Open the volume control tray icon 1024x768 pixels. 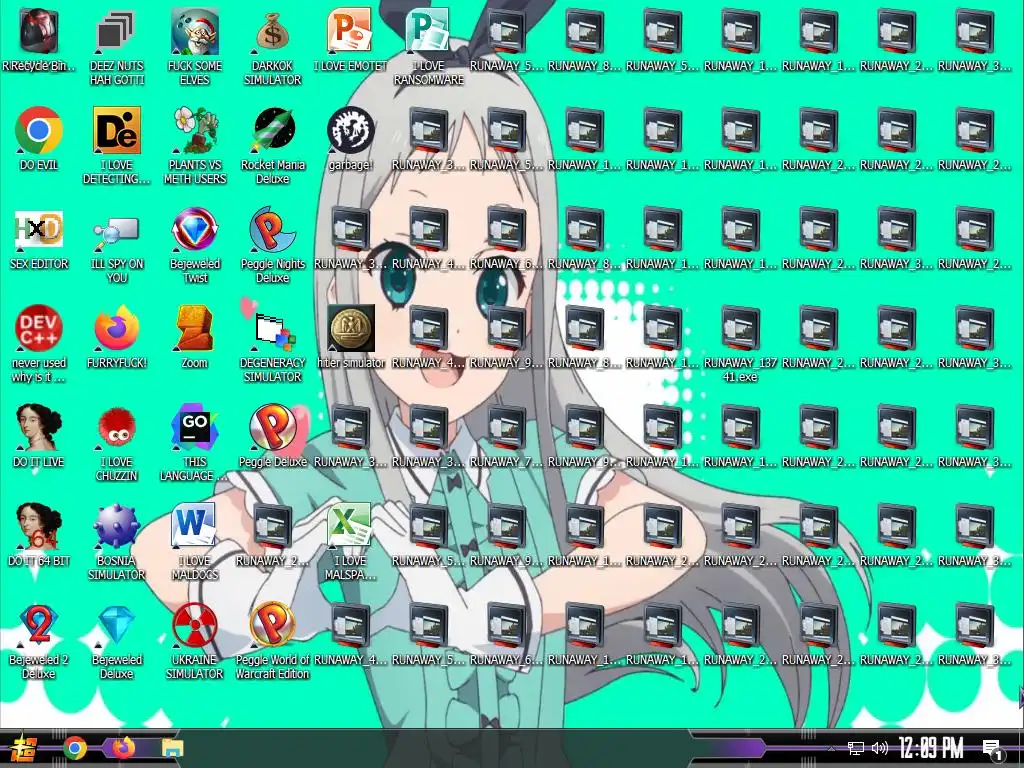click(880, 748)
